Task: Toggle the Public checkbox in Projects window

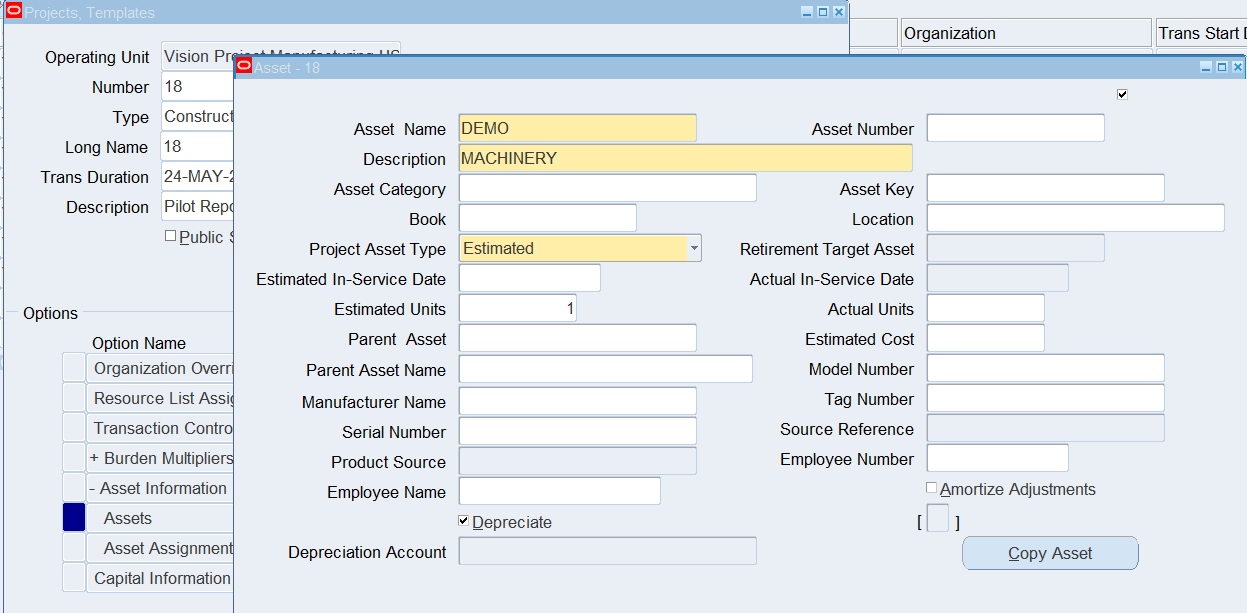Action: click(x=170, y=236)
